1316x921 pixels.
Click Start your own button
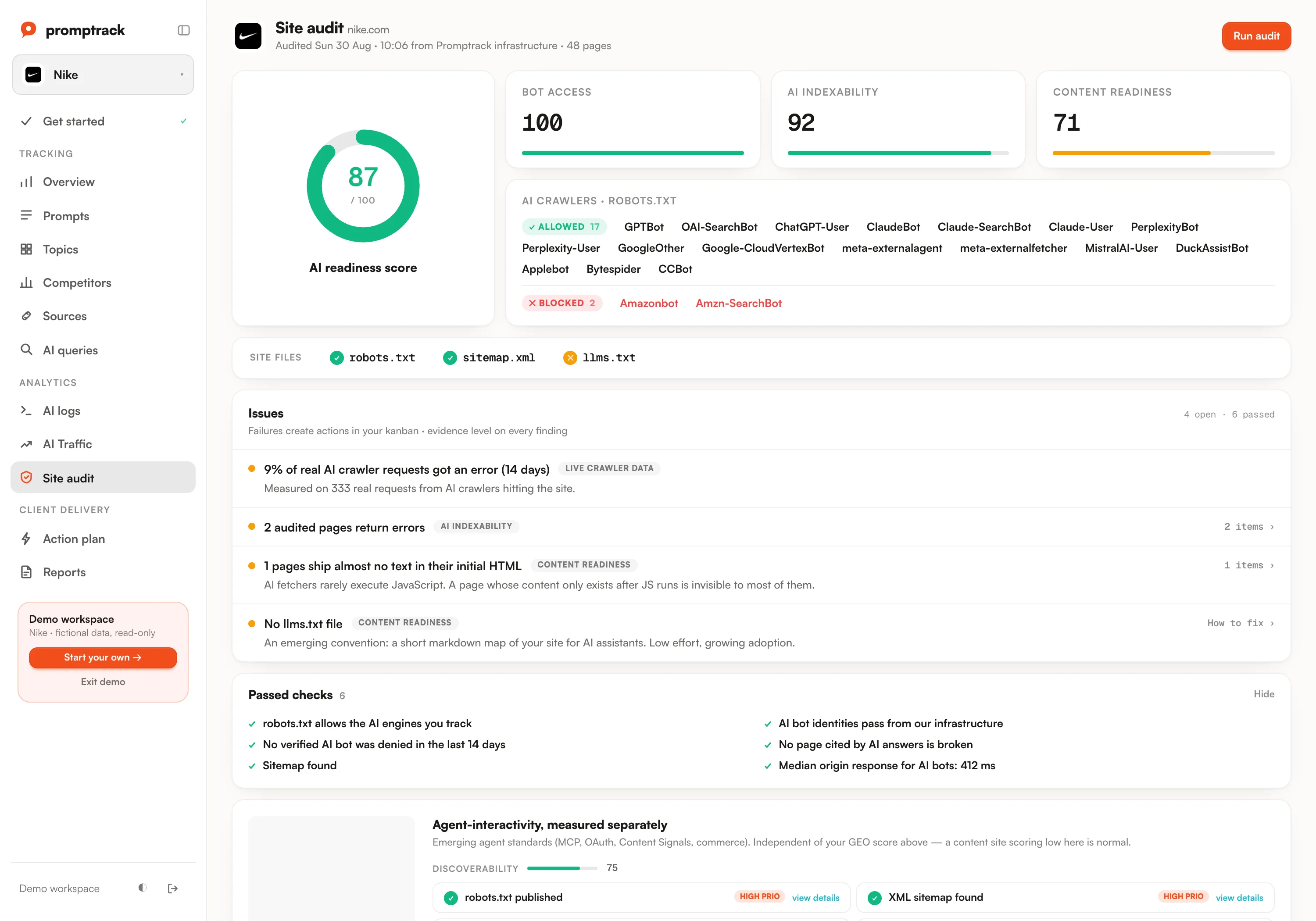pos(103,657)
